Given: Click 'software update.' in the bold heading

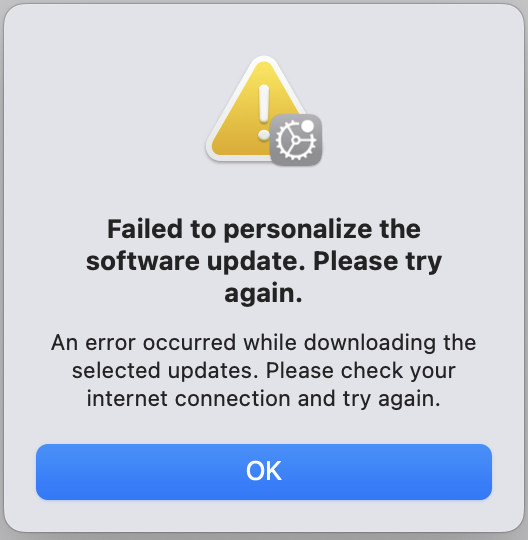Looking at the screenshot, I should coord(196,261).
